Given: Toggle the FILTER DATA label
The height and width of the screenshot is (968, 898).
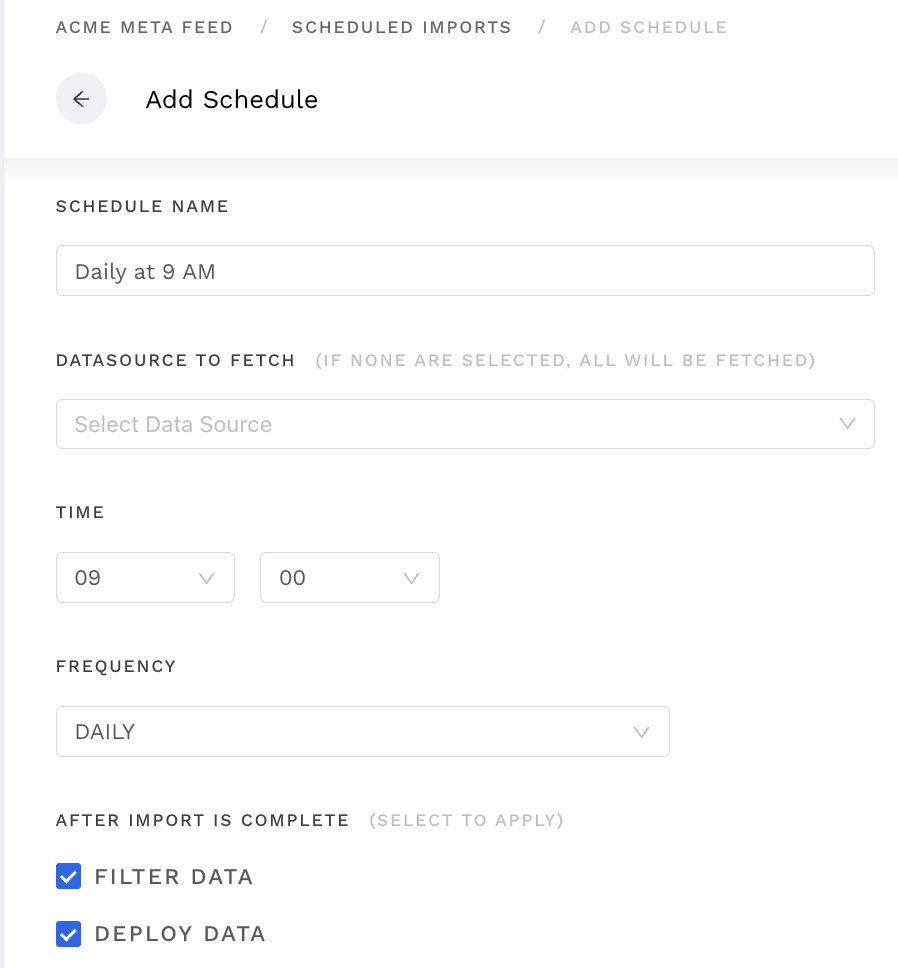Looking at the screenshot, I should point(173,877).
